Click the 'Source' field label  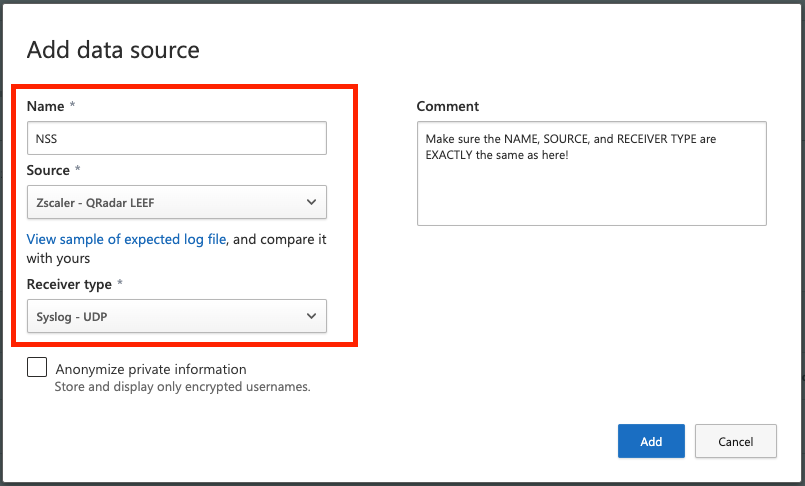click(x=48, y=170)
